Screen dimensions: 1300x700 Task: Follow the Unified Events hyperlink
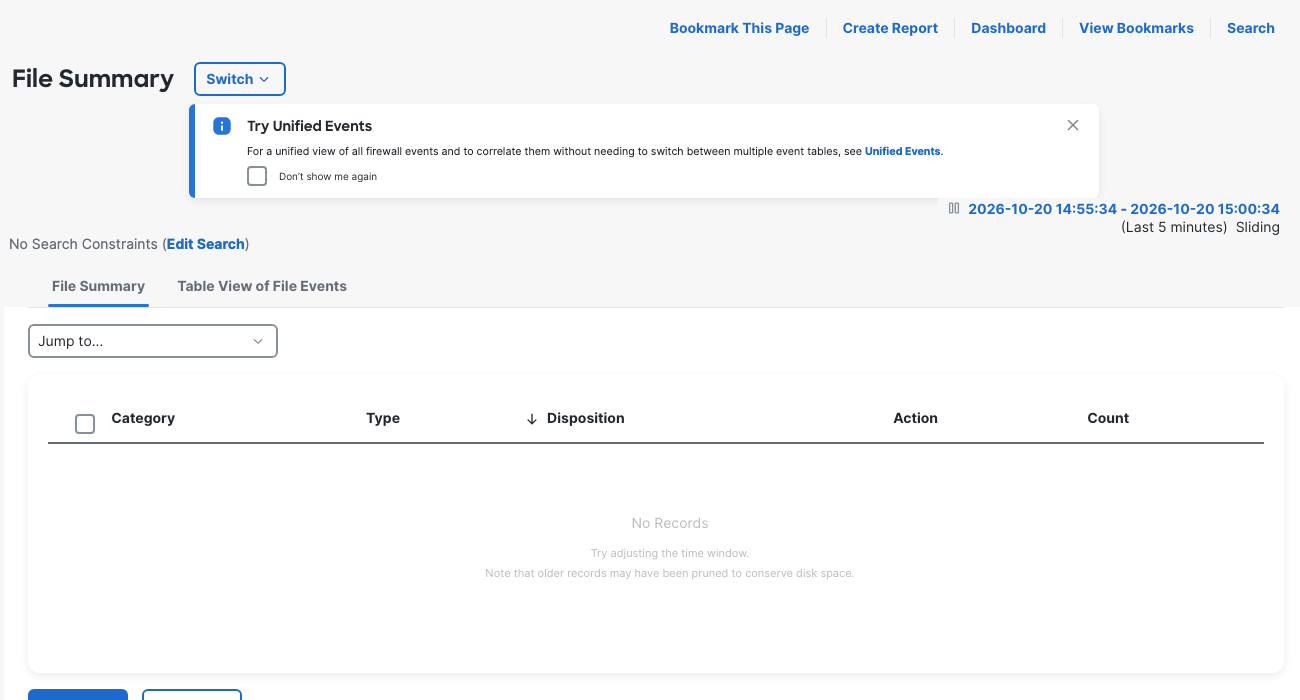pyautogui.click(x=902, y=151)
